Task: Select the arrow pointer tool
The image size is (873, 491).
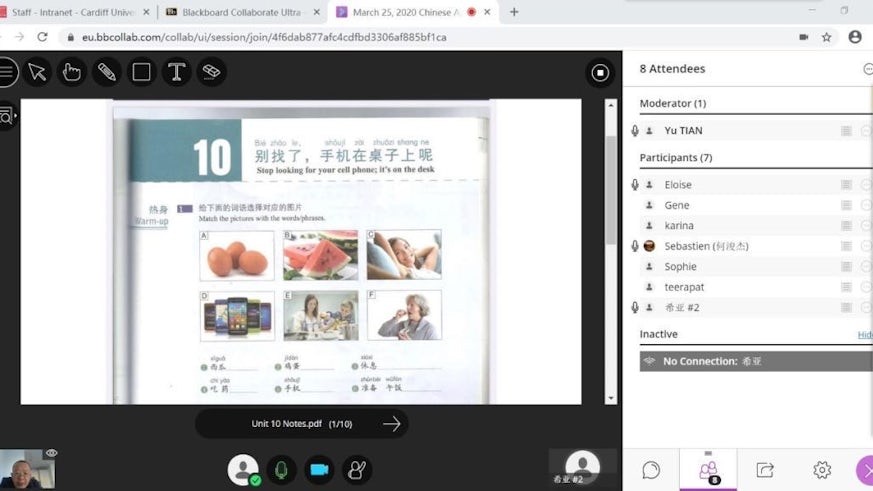Action: [x=37, y=72]
